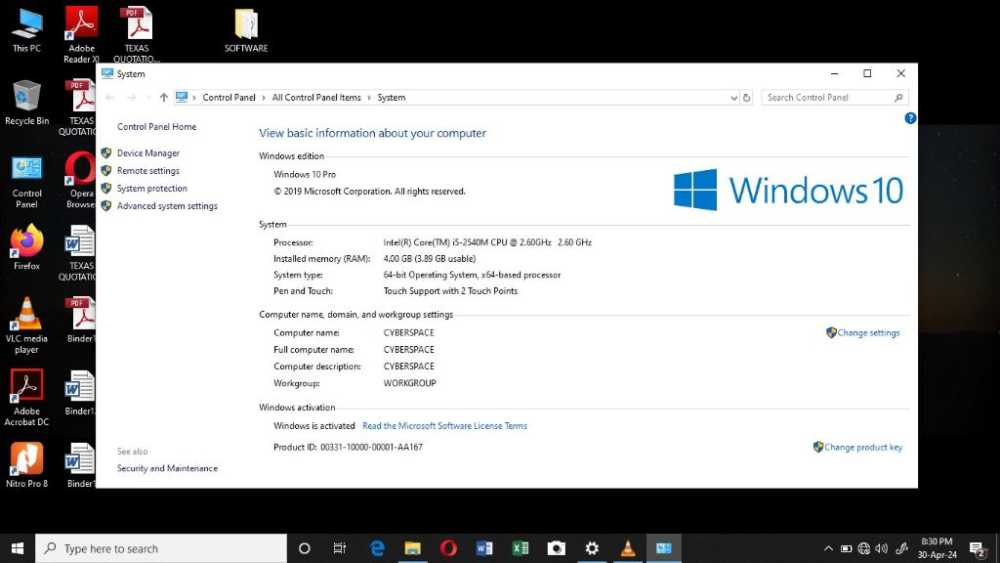Select Recycle Bin desktop icon
1000x563 pixels.
tap(26, 103)
